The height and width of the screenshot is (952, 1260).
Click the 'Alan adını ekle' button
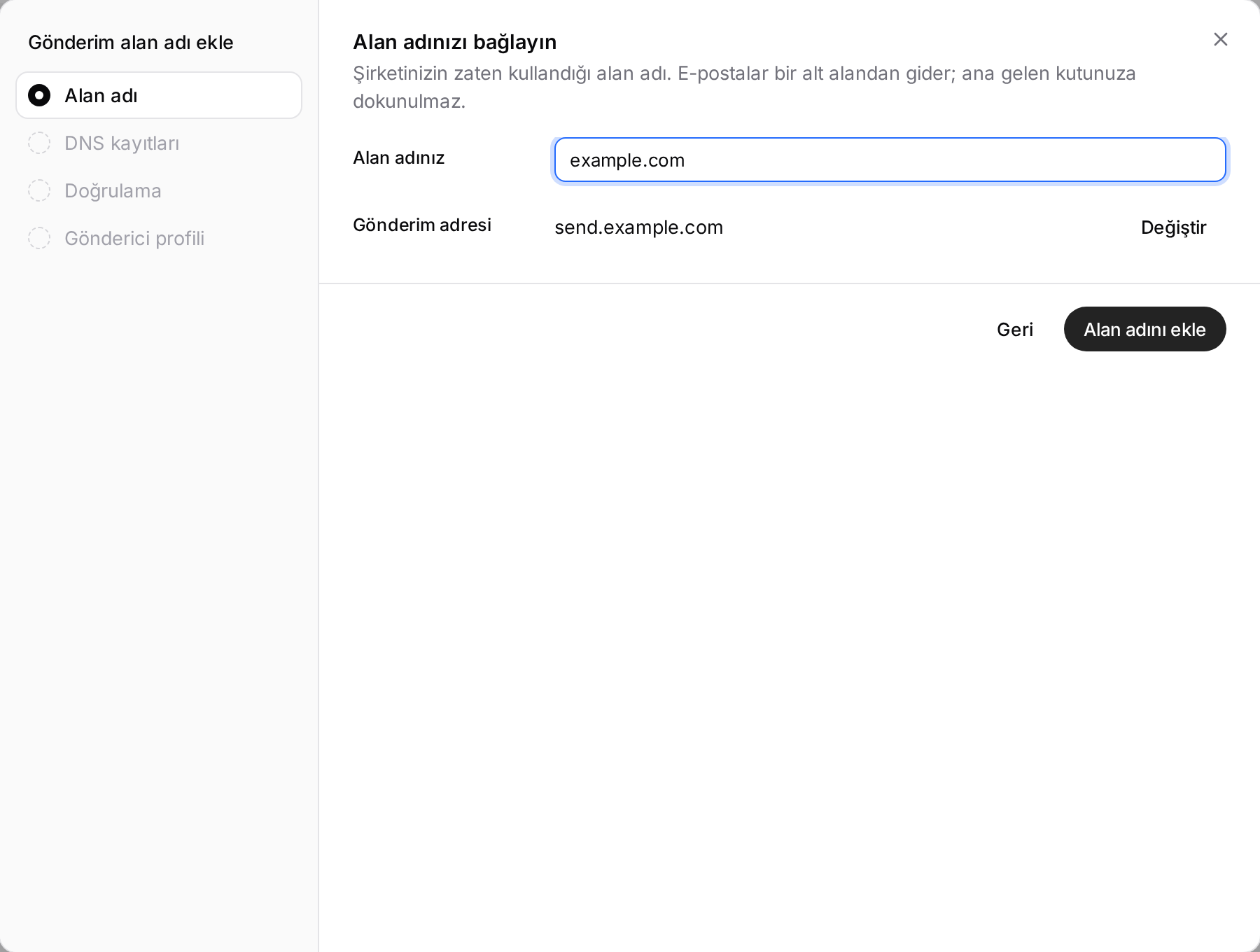click(1144, 329)
